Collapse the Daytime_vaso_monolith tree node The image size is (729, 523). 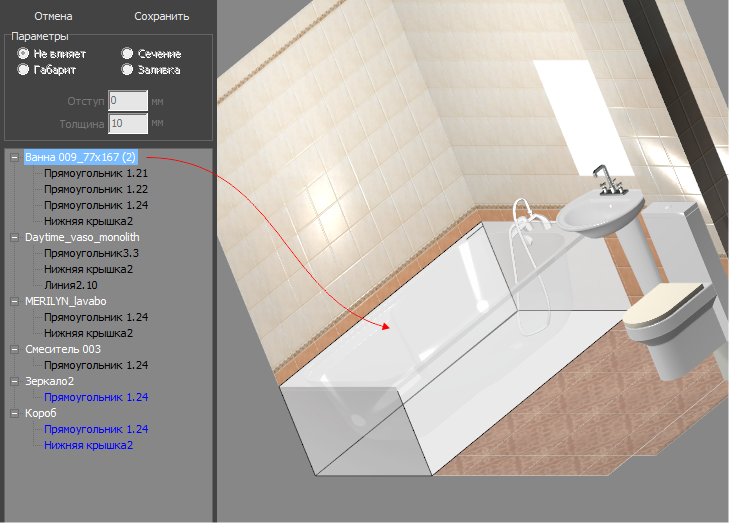[x=14, y=237]
